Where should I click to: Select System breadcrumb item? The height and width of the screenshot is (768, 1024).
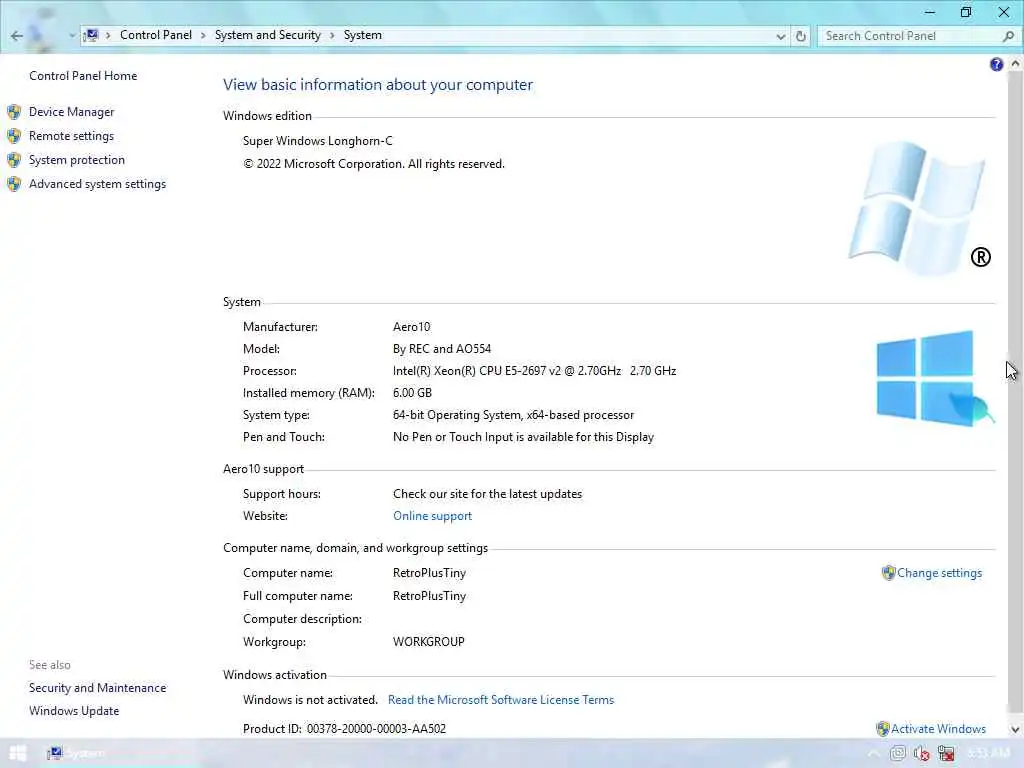click(x=362, y=35)
